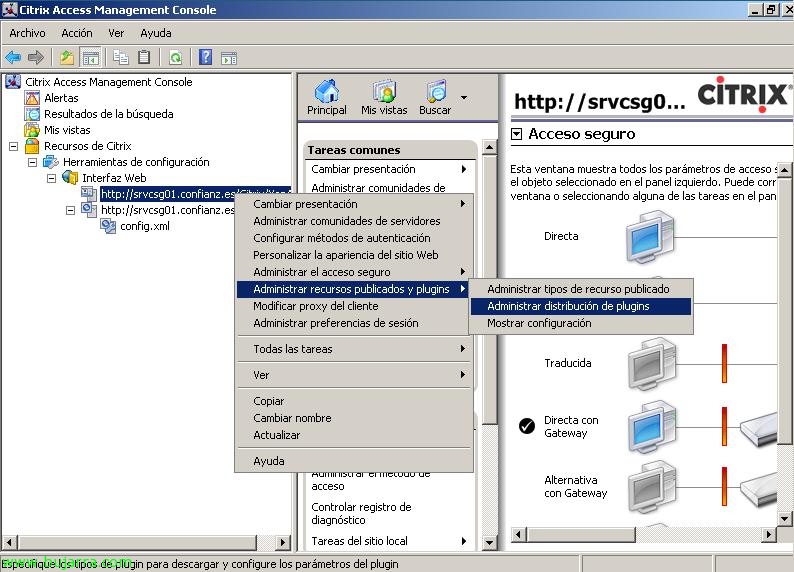The width and height of the screenshot is (794, 572).
Task: Open Ver submenu in context menu
Action: coord(353,375)
